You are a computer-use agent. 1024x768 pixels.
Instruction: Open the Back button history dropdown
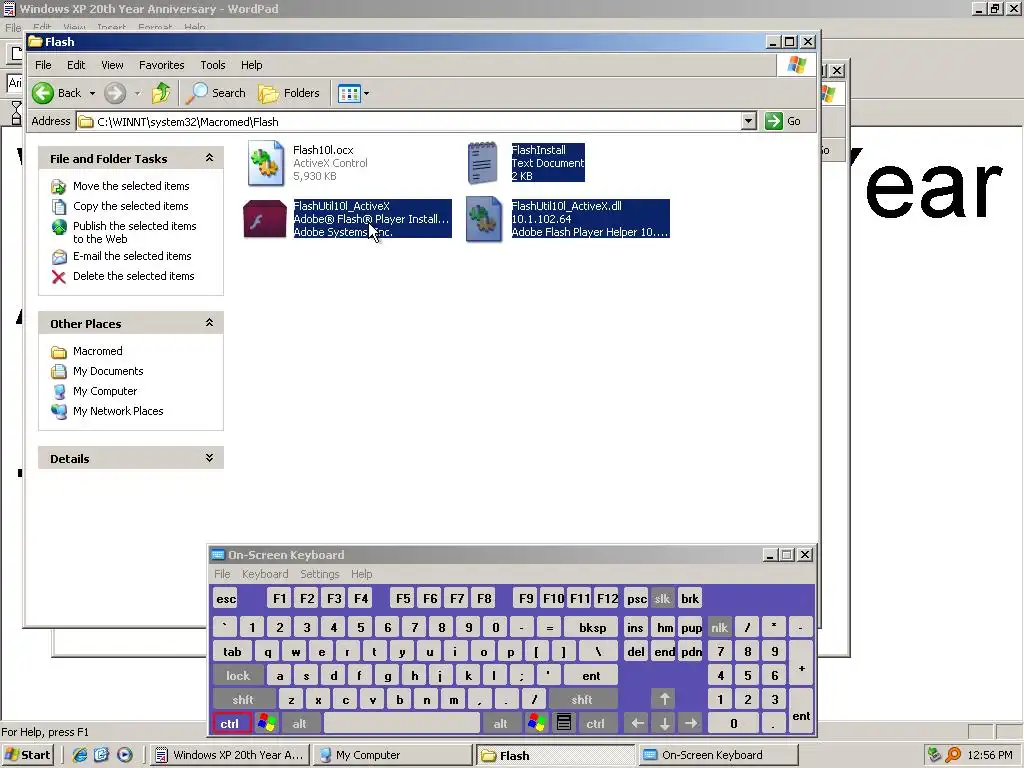coord(92,93)
